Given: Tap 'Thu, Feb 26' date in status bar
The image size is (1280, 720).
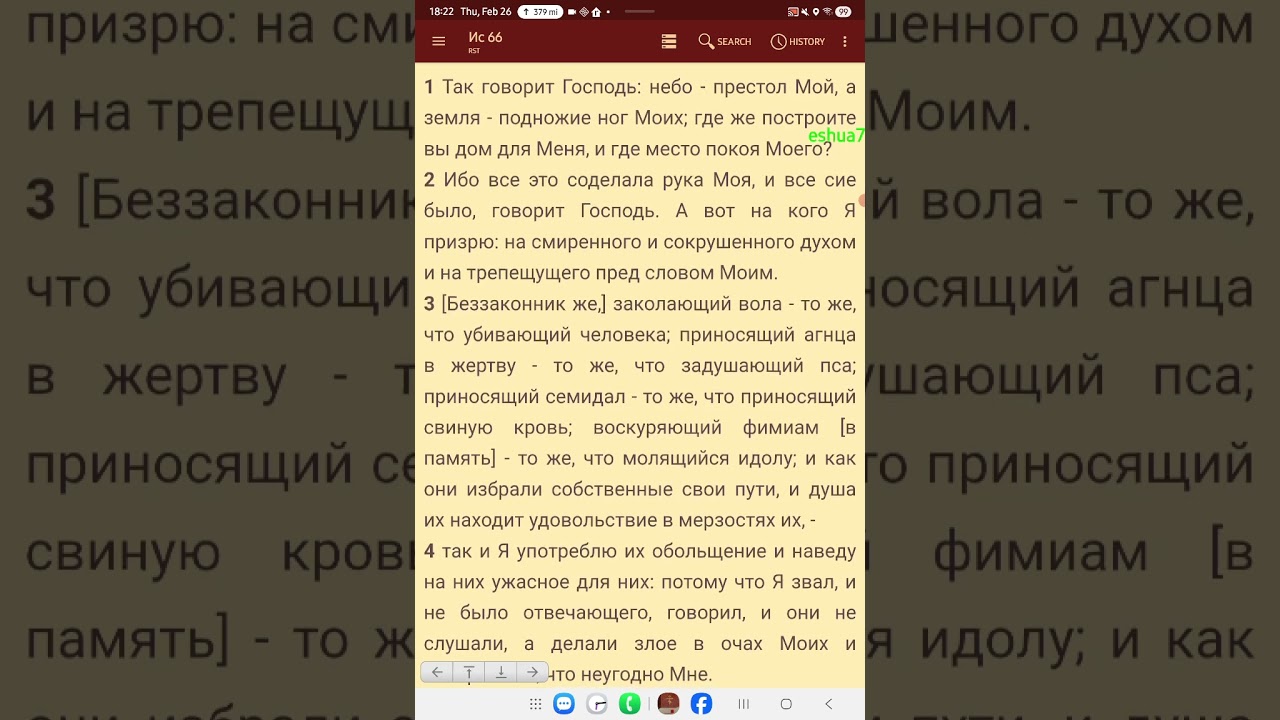Looking at the screenshot, I should 486,12.
